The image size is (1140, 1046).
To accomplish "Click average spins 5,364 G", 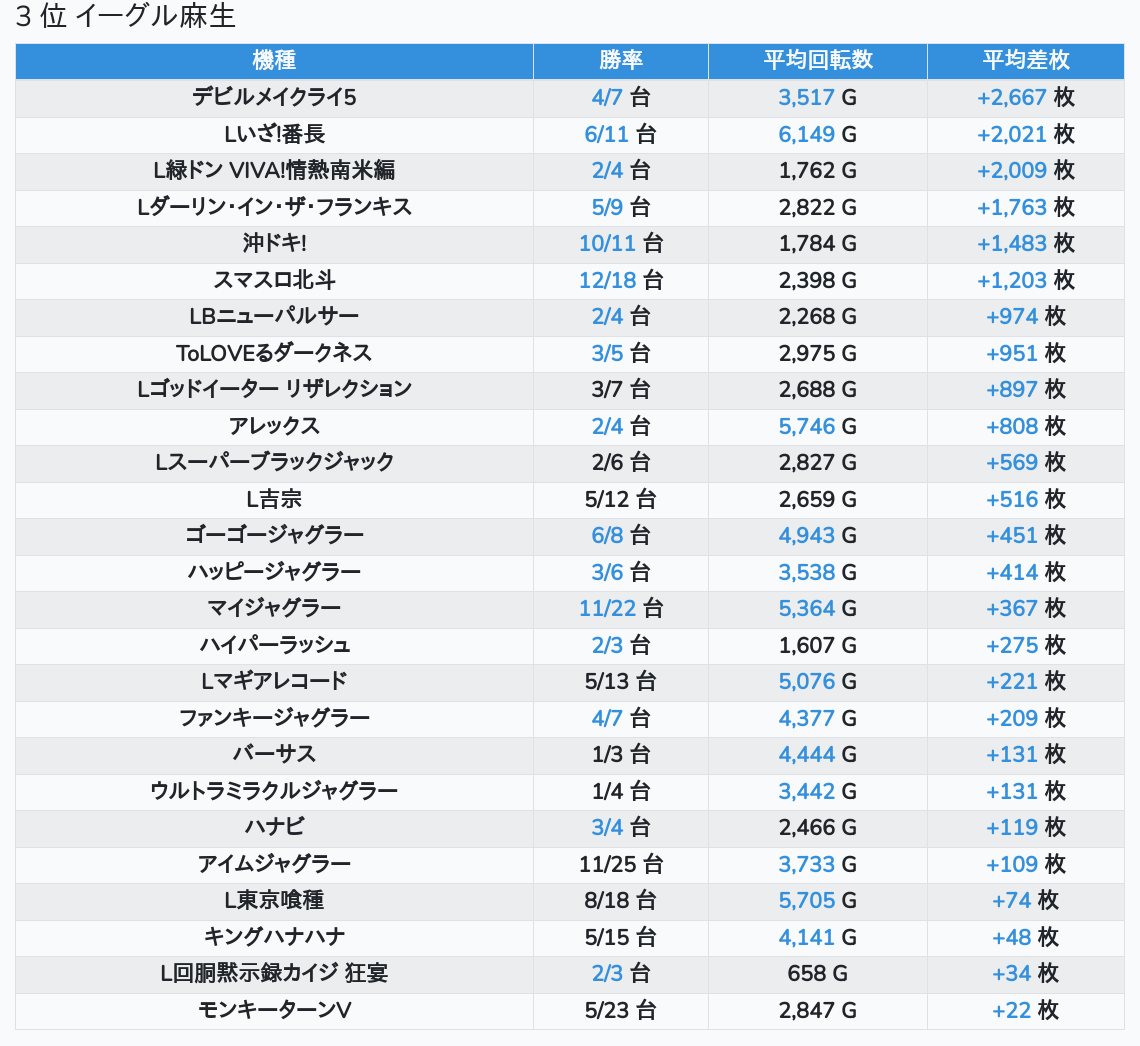I will tap(817, 608).
